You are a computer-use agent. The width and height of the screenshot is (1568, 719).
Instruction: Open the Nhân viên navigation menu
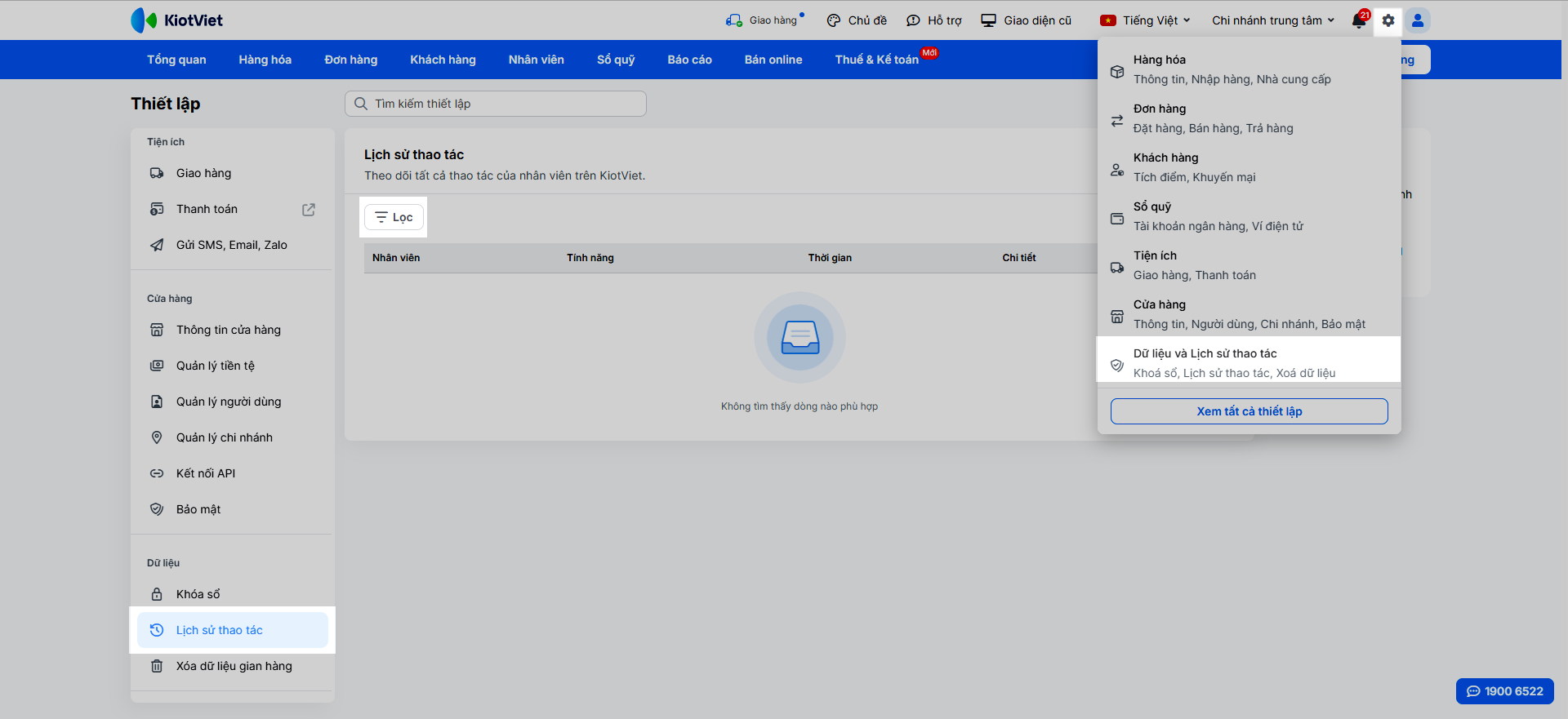[x=537, y=60]
